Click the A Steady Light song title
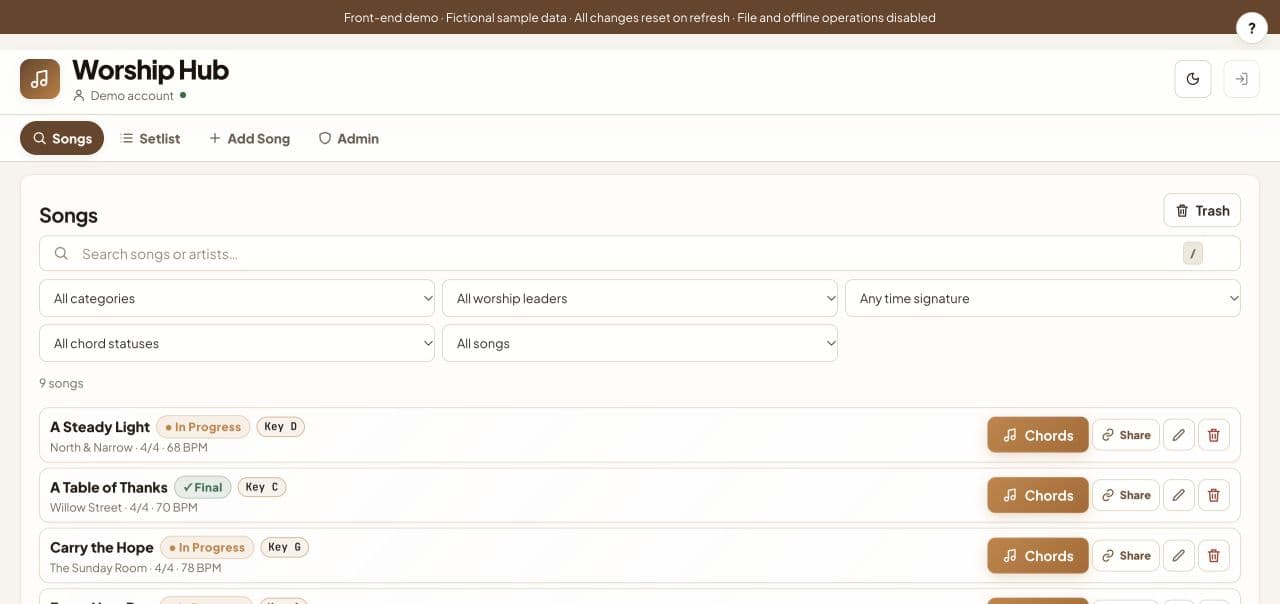 100,427
